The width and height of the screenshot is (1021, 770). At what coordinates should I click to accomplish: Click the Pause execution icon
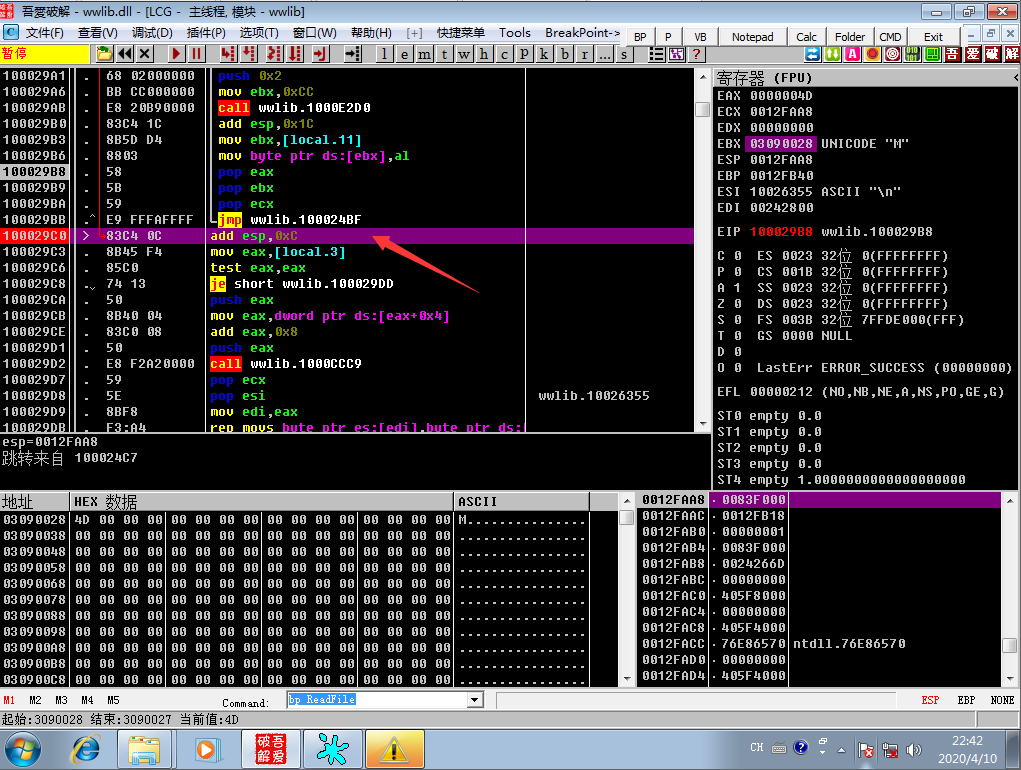point(197,54)
